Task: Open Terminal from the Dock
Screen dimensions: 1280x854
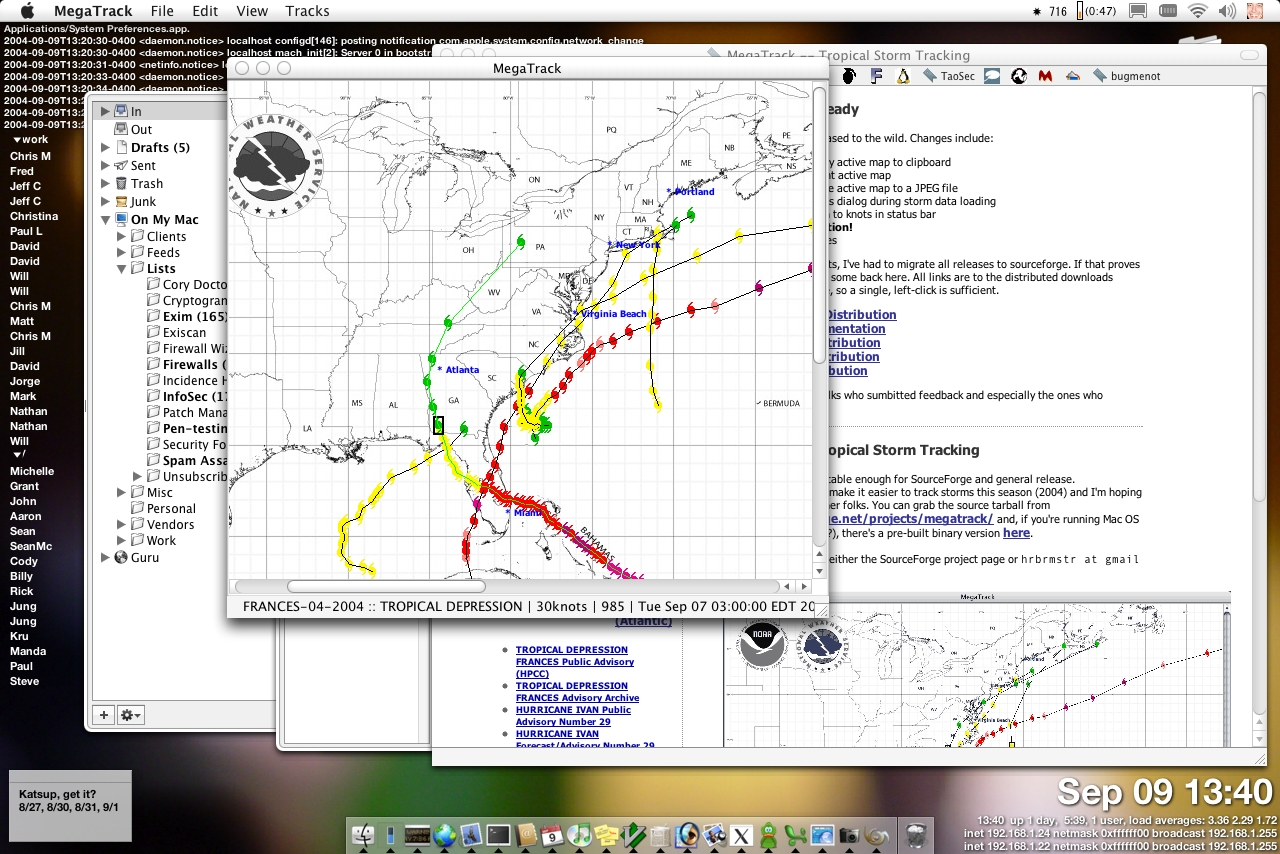Action: pos(498,835)
